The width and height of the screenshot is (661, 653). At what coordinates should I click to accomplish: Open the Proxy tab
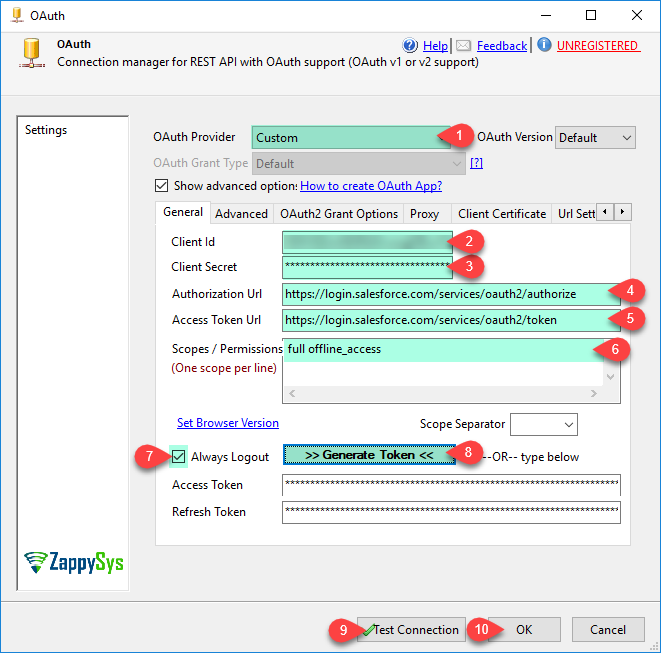click(x=425, y=214)
